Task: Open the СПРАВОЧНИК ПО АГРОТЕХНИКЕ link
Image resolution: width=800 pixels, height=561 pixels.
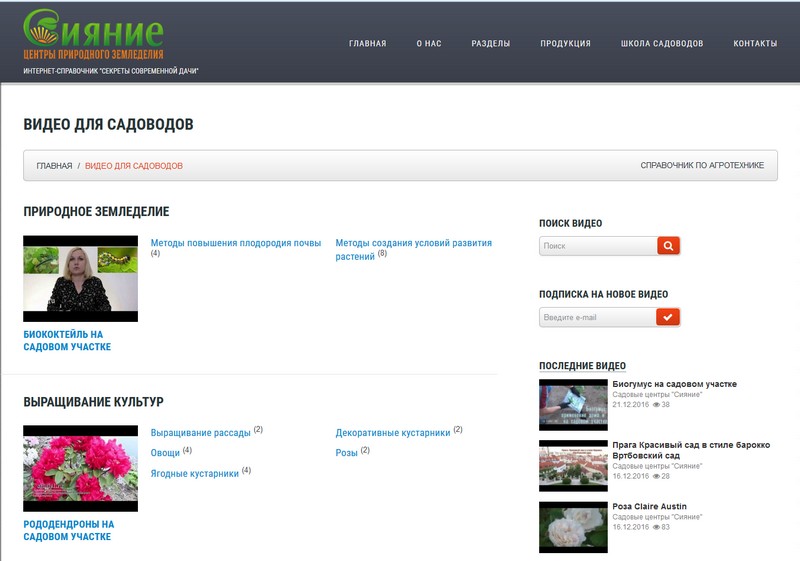Action: pos(702,166)
